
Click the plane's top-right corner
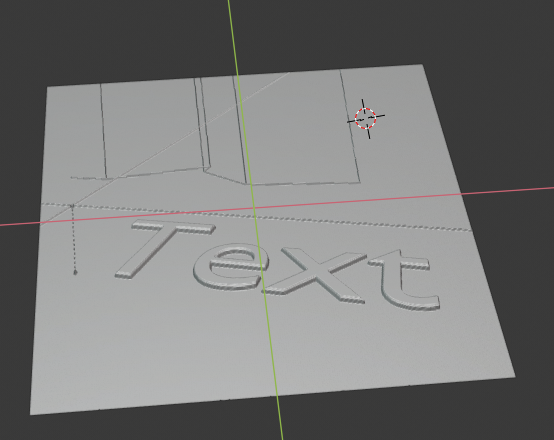(x=422, y=65)
